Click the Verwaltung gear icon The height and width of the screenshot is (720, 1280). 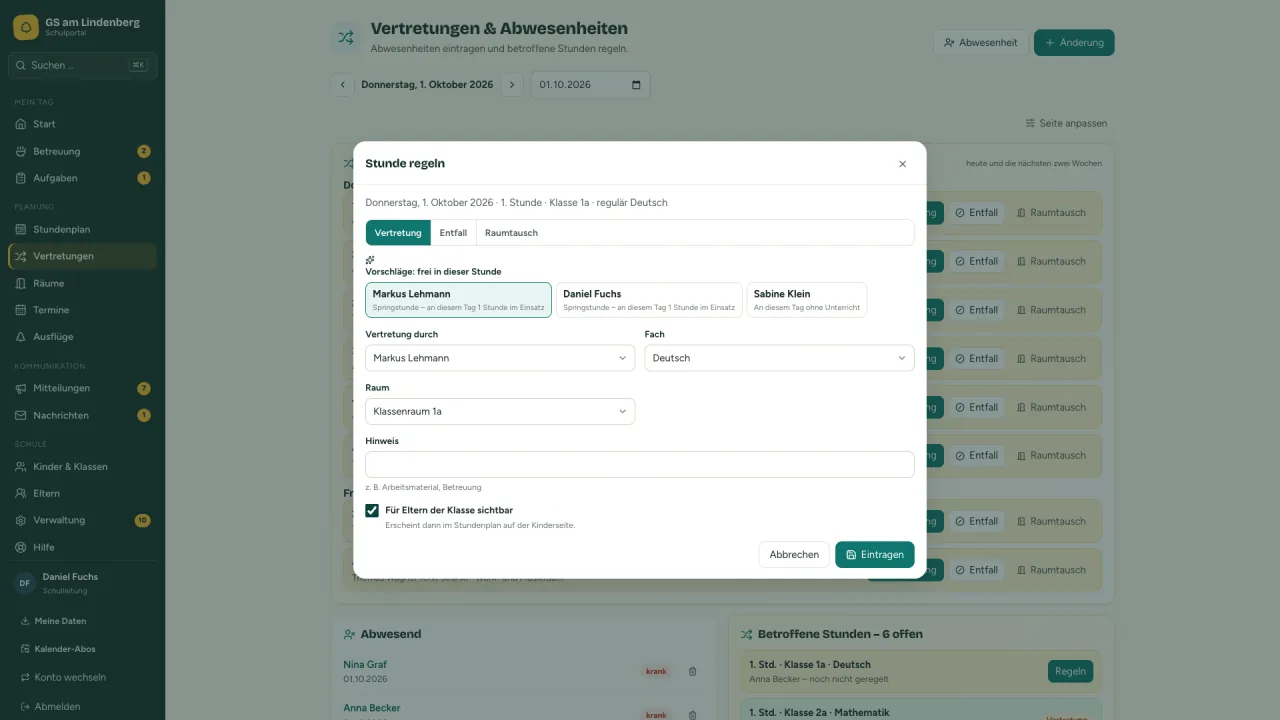click(21, 520)
